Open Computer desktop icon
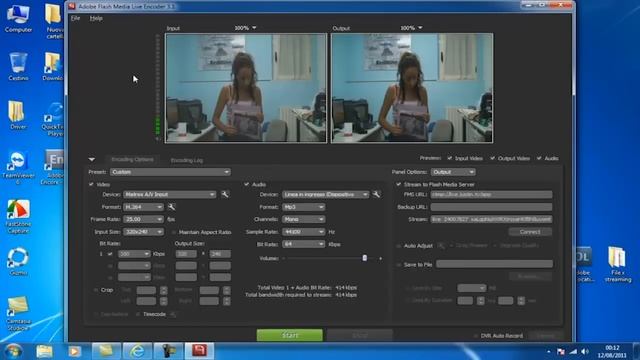 (x=18, y=19)
